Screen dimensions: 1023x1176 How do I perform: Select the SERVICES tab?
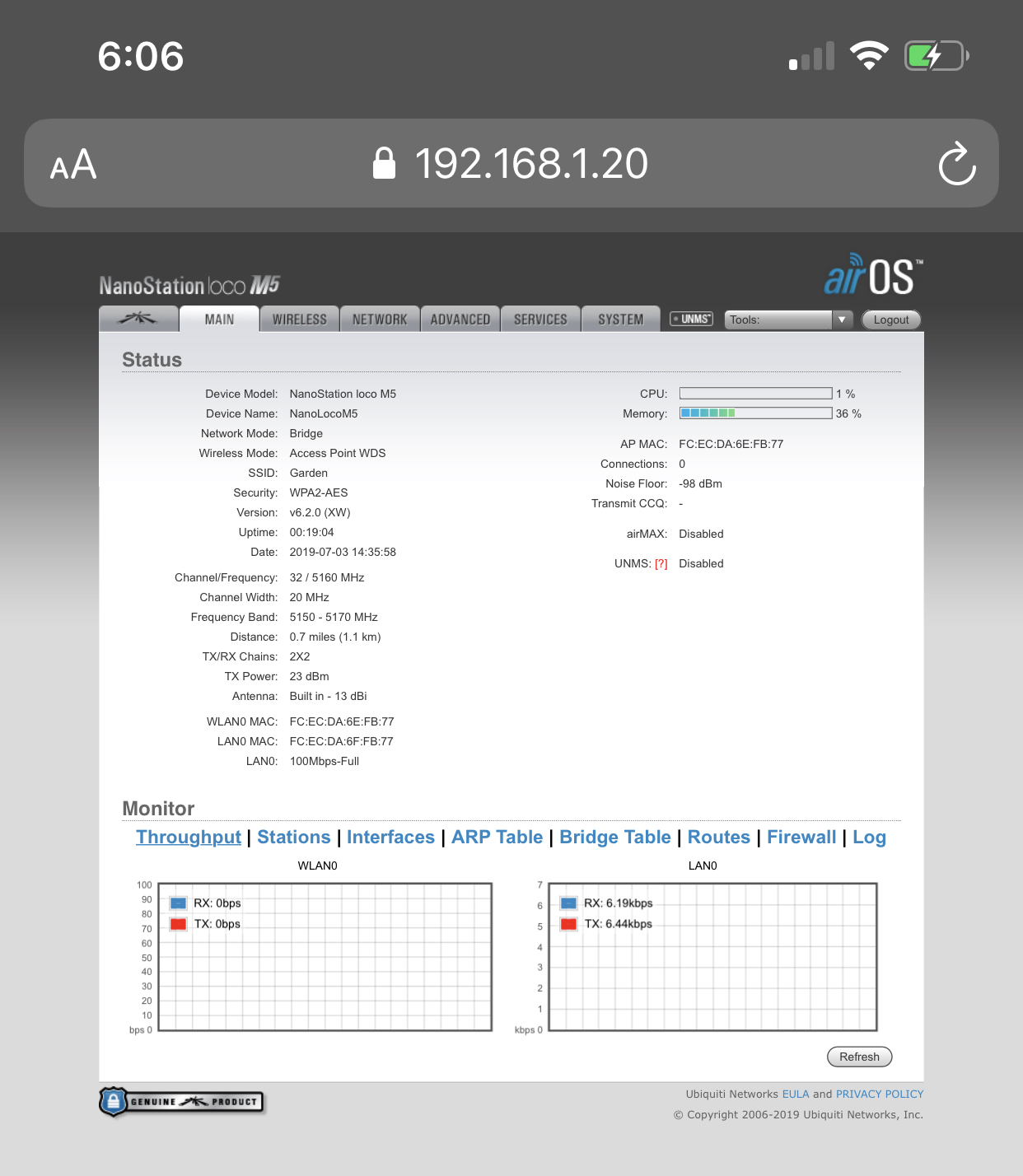tap(540, 319)
